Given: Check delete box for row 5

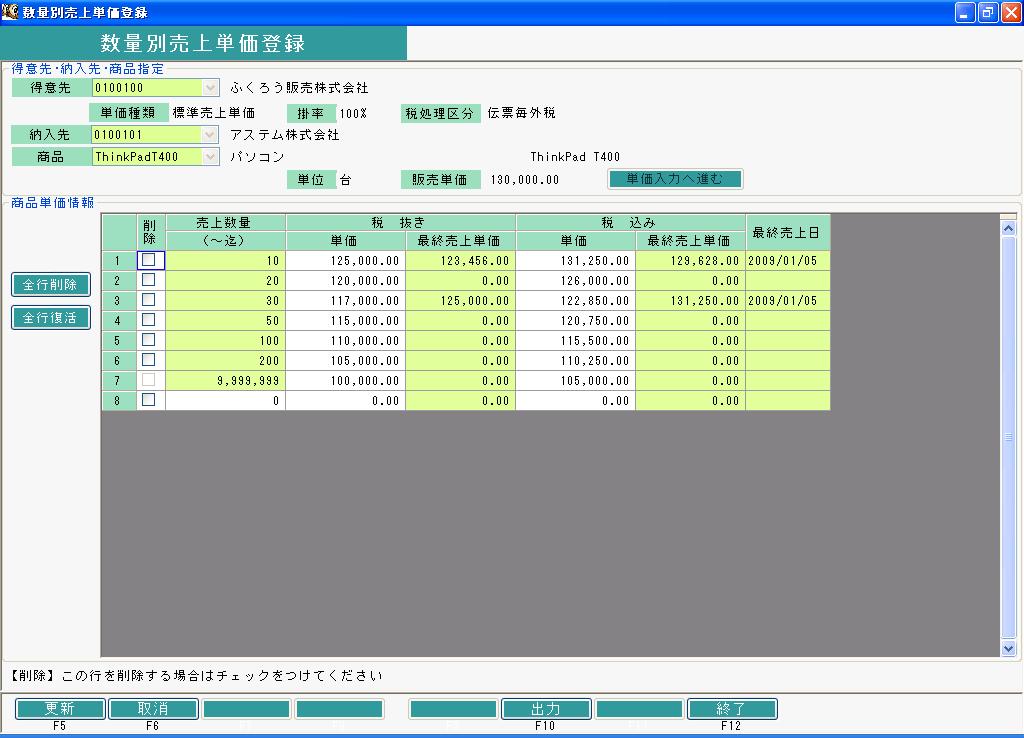Looking at the screenshot, I should 149,340.
